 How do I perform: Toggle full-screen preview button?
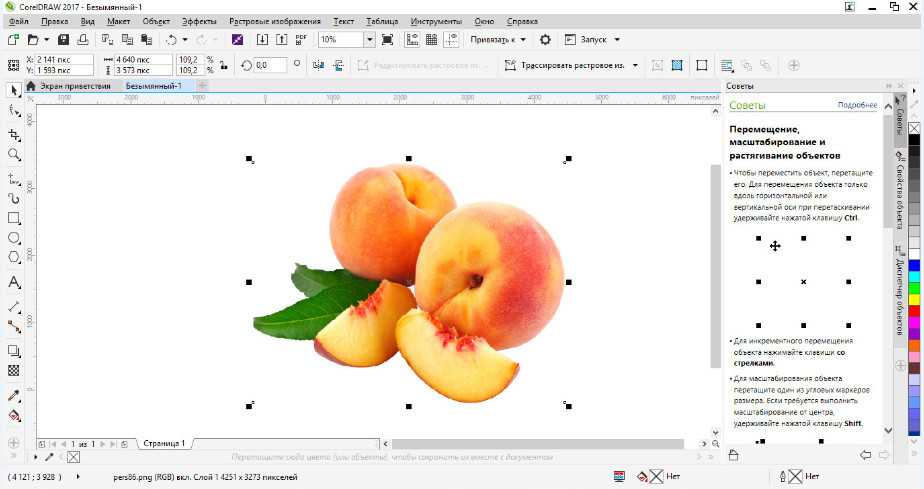point(387,40)
